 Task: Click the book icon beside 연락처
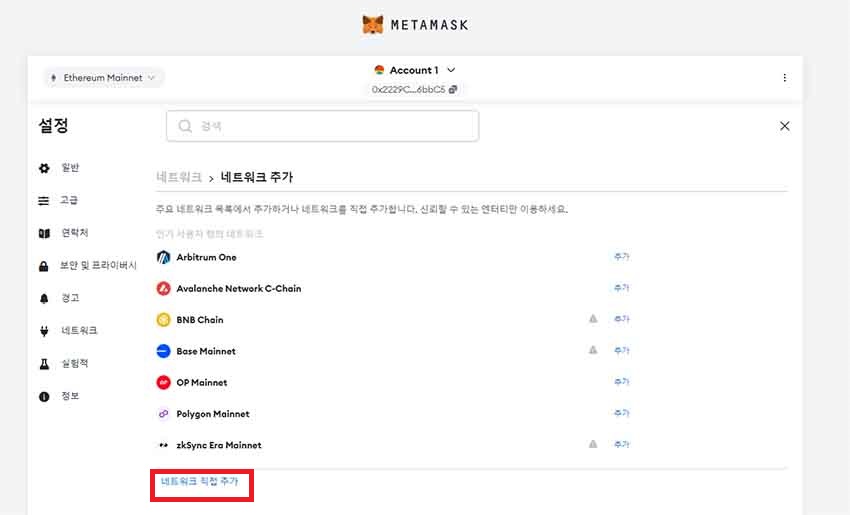coord(44,234)
